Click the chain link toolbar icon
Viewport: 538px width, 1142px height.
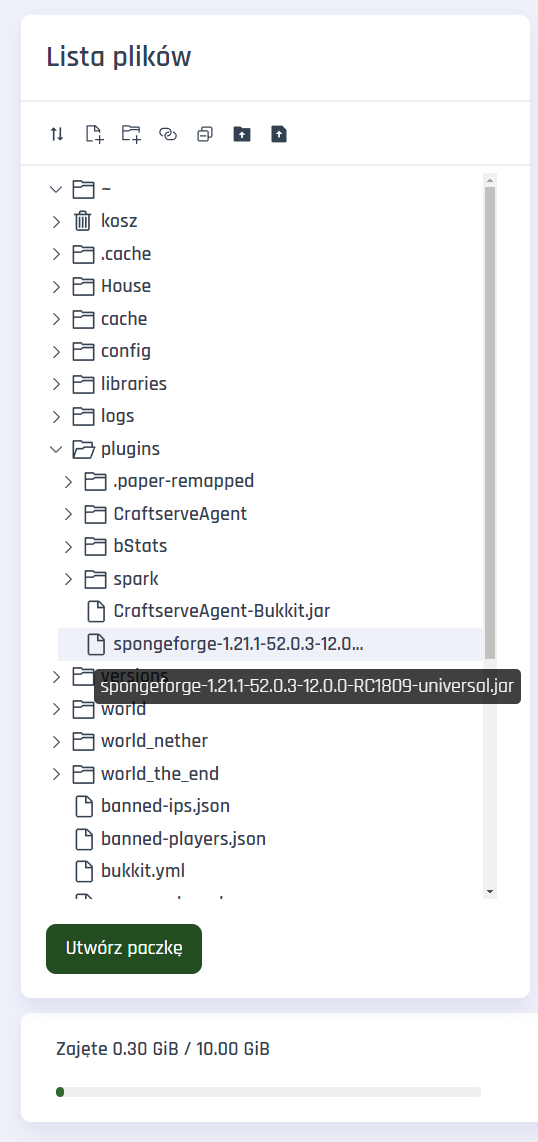[168, 134]
